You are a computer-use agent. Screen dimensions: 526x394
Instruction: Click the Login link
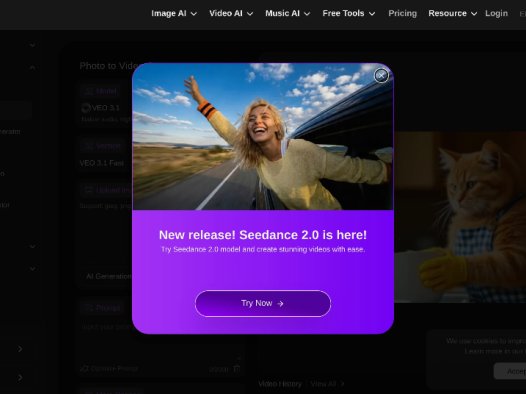coord(496,13)
